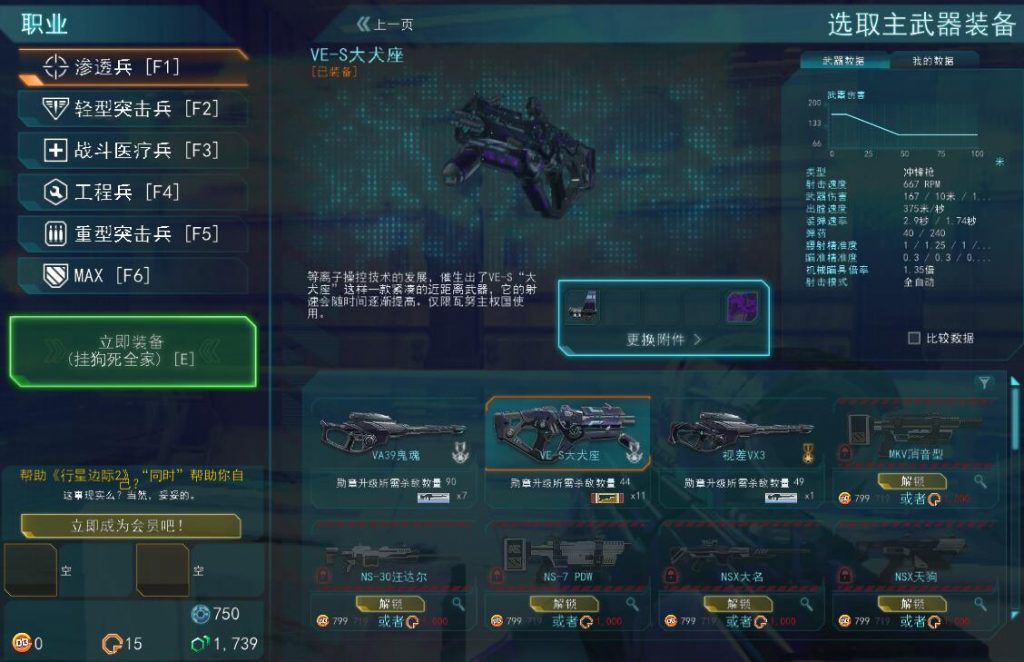Viewport: 1024px width, 662px height.
Task: Choose the 重型突击兵 F5 ammo icon
Action: (56, 234)
